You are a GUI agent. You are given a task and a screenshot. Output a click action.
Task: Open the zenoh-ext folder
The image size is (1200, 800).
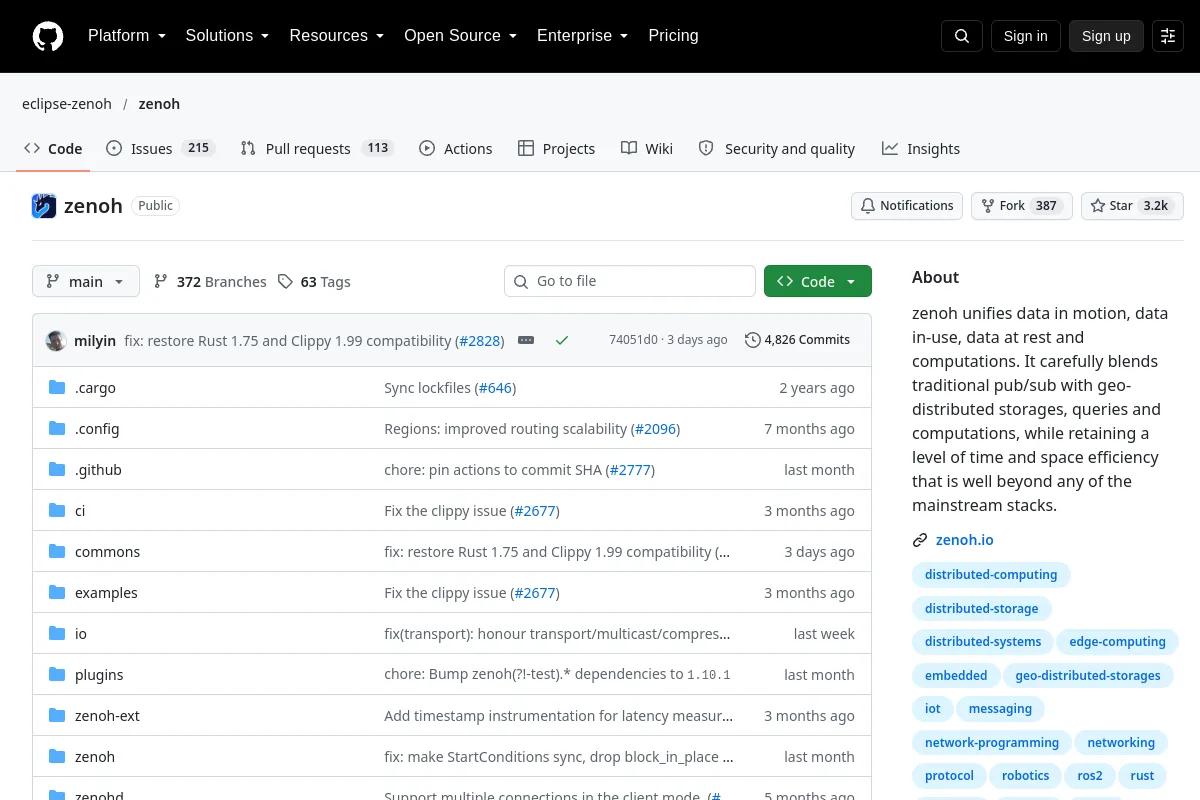point(107,716)
